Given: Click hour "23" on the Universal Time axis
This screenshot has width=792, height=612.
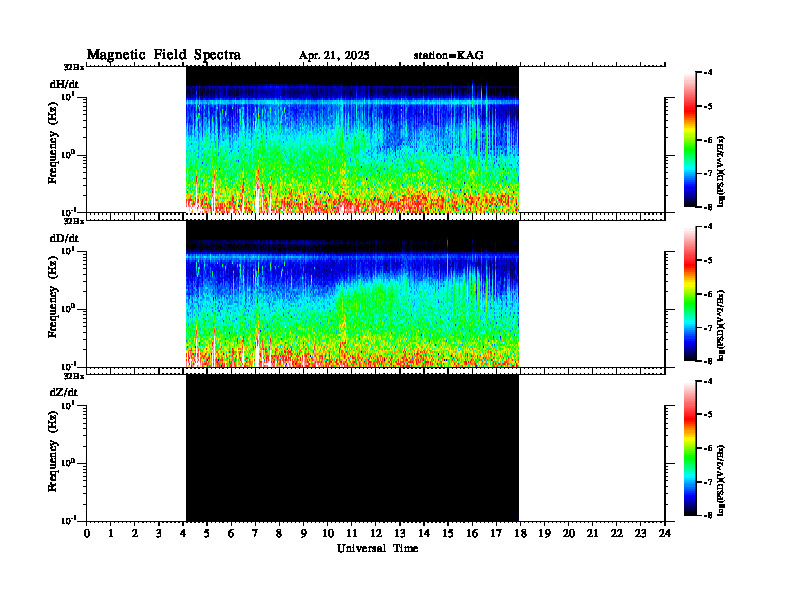Looking at the screenshot, I should (640, 534).
